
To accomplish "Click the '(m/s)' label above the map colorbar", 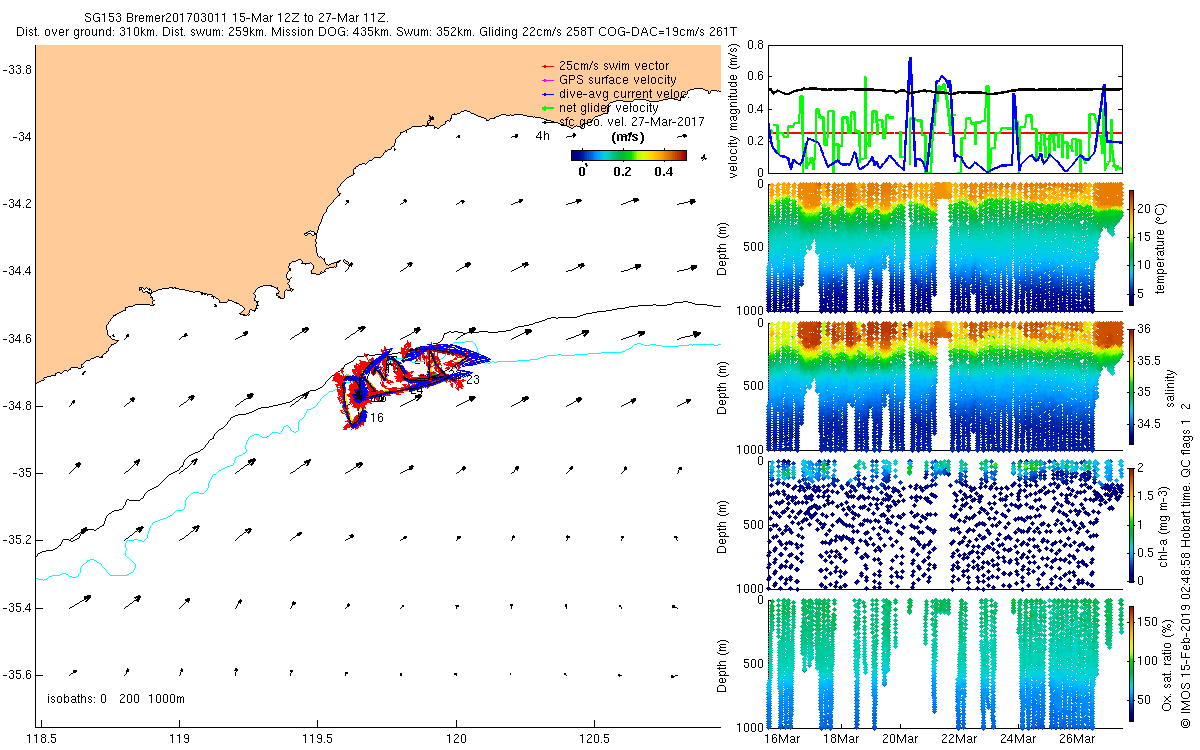I will pyautogui.click(x=627, y=137).
